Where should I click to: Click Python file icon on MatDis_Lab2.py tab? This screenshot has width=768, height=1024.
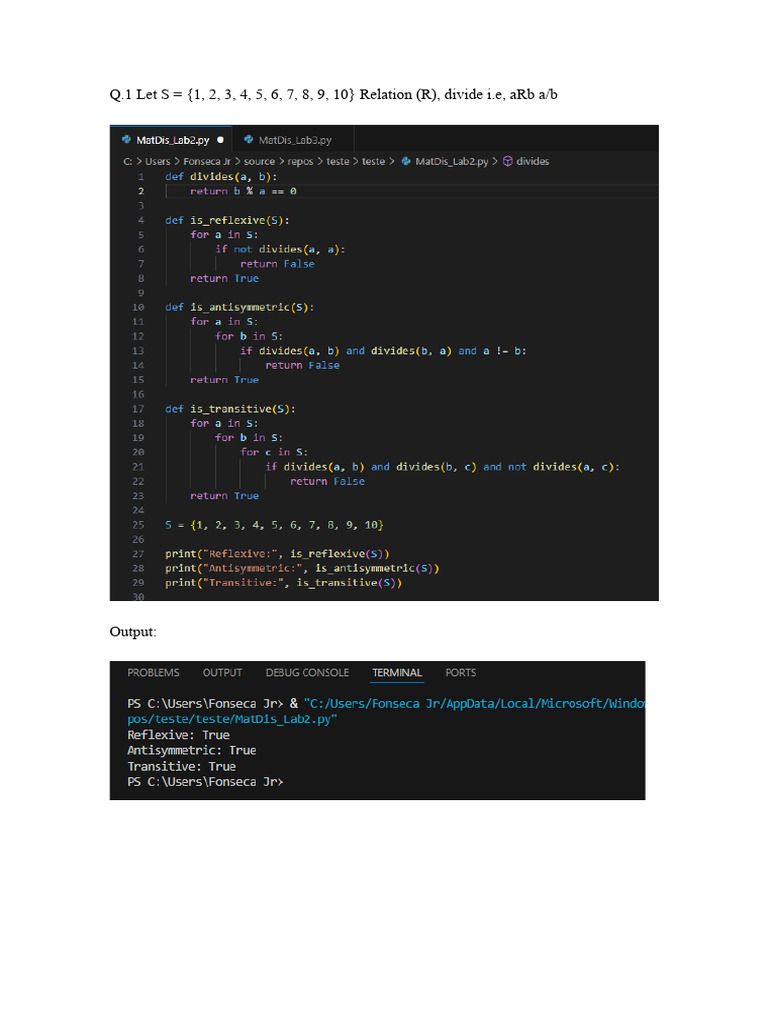[127, 140]
